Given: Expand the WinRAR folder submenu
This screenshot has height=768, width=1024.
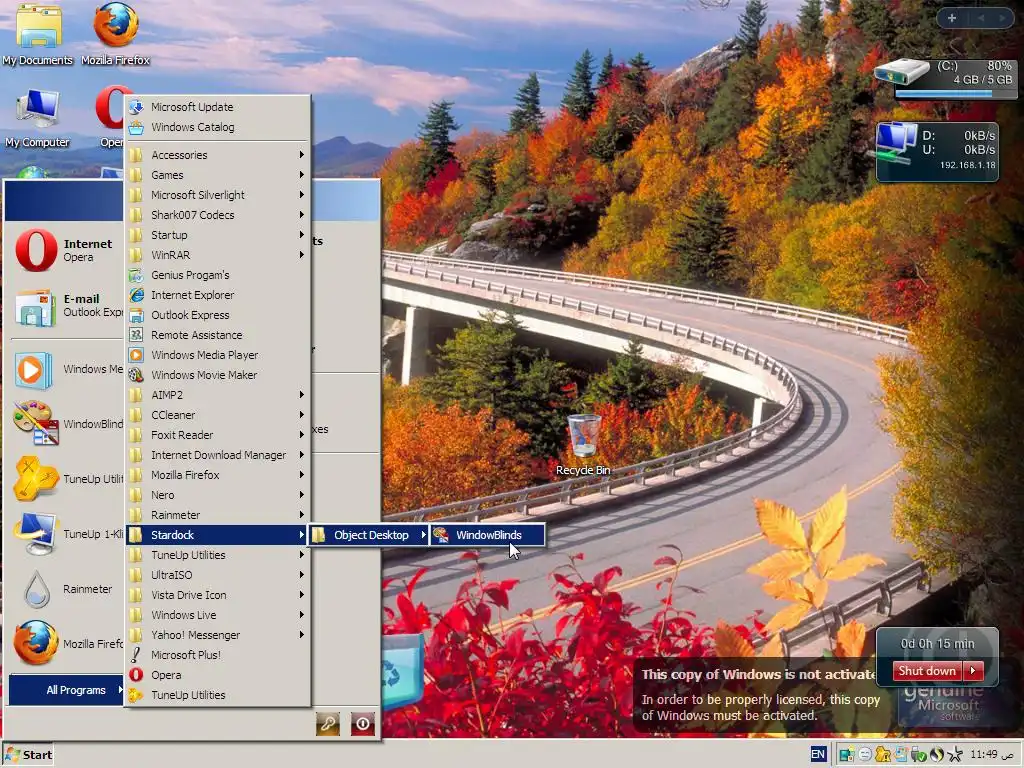Looking at the screenshot, I should [x=217, y=255].
